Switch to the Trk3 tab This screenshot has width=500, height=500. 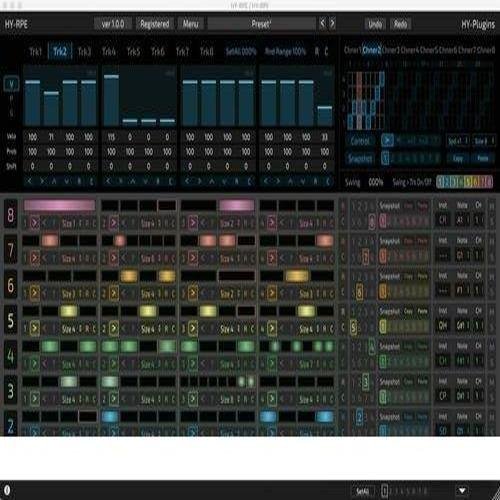(84, 51)
